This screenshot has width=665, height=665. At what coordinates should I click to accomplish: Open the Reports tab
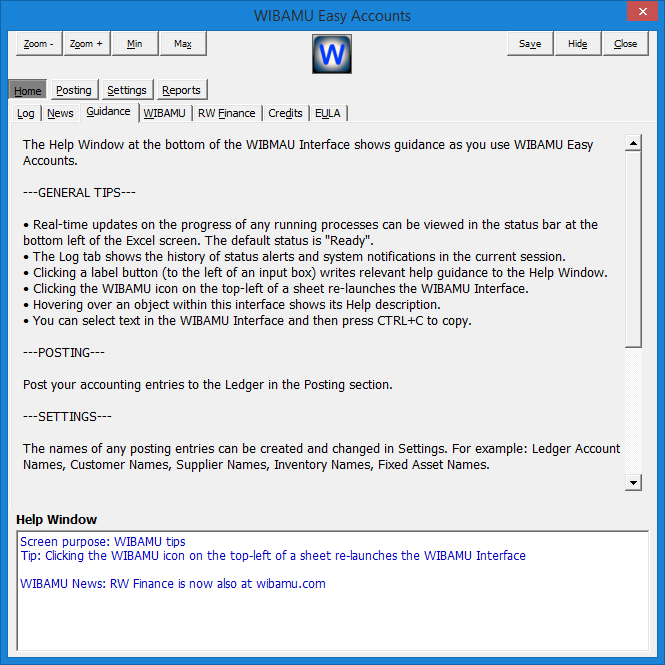pyautogui.click(x=181, y=90)
